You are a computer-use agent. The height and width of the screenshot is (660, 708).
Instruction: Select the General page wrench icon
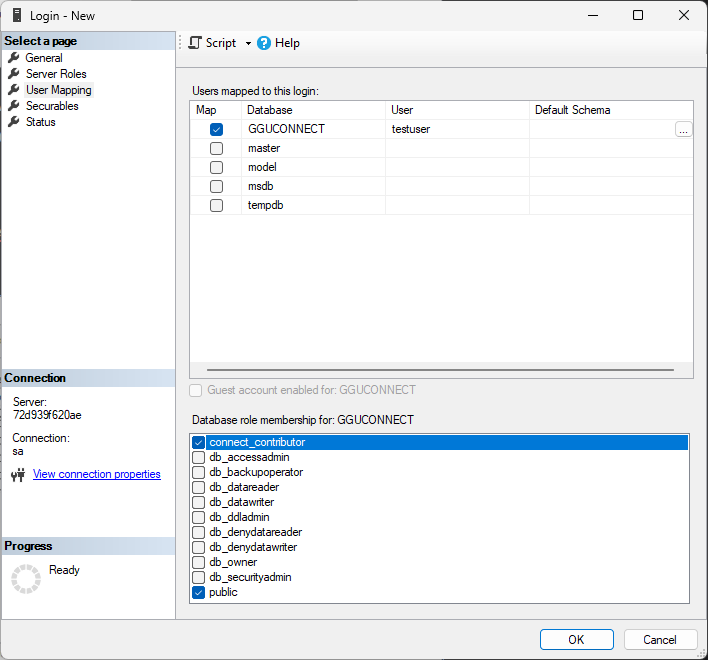click(14, 58)
